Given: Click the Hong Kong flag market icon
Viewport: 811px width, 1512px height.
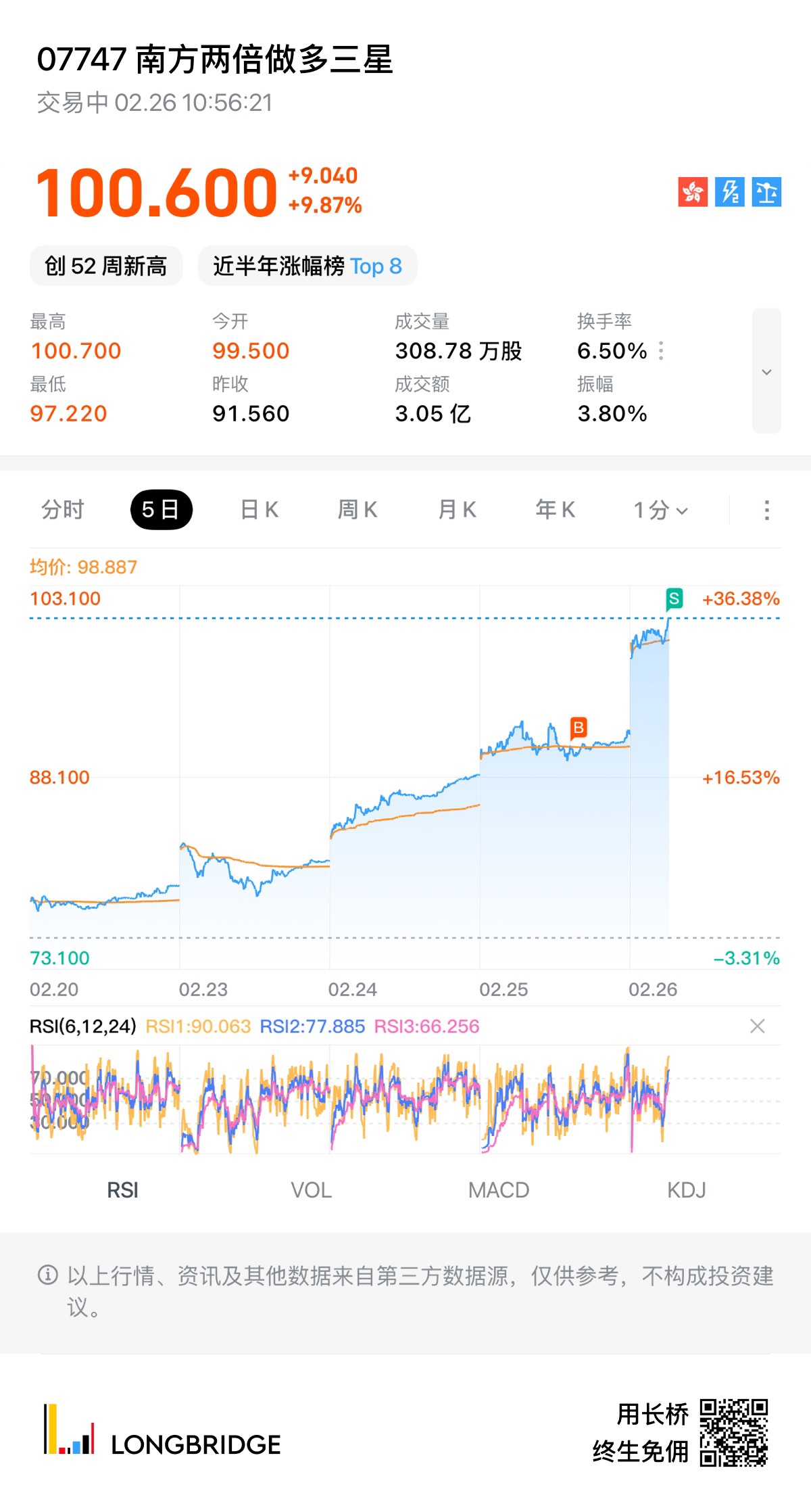Looking at the screenshot, I should tap(693, 192).
